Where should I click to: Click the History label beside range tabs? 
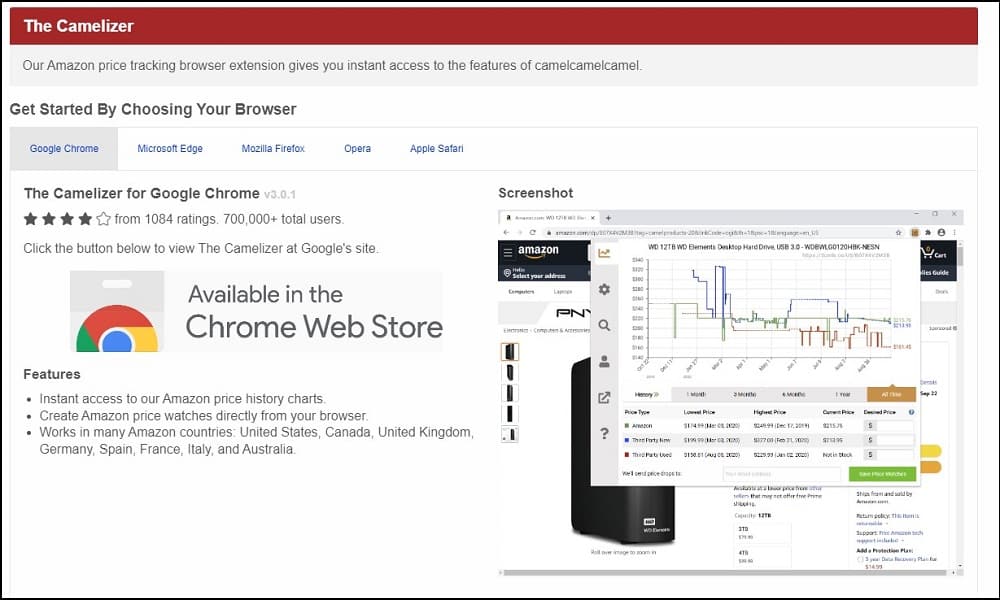click(x=646, y=395)
